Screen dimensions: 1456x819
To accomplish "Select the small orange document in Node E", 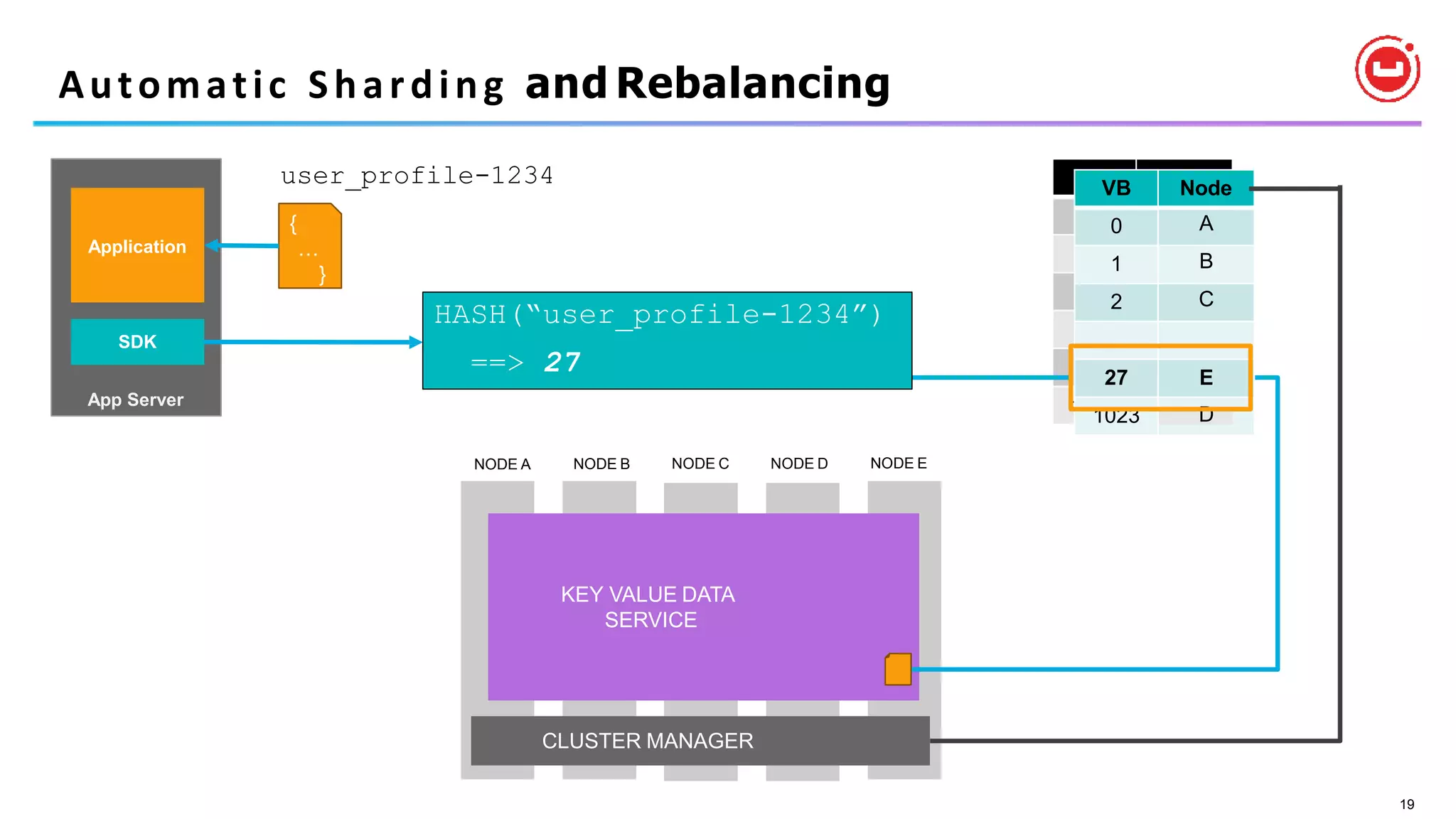I will (x=898, y=669).
